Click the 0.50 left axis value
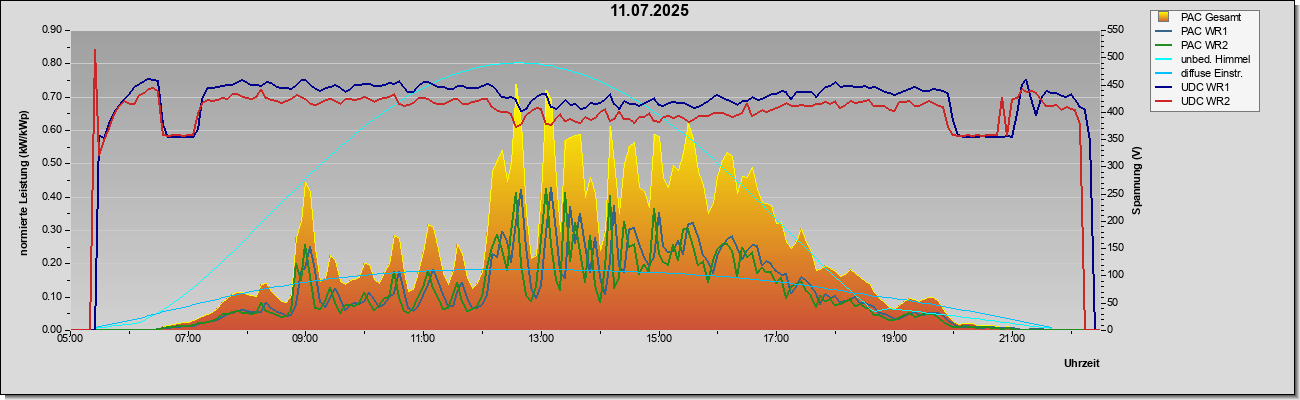 [51, 163]
